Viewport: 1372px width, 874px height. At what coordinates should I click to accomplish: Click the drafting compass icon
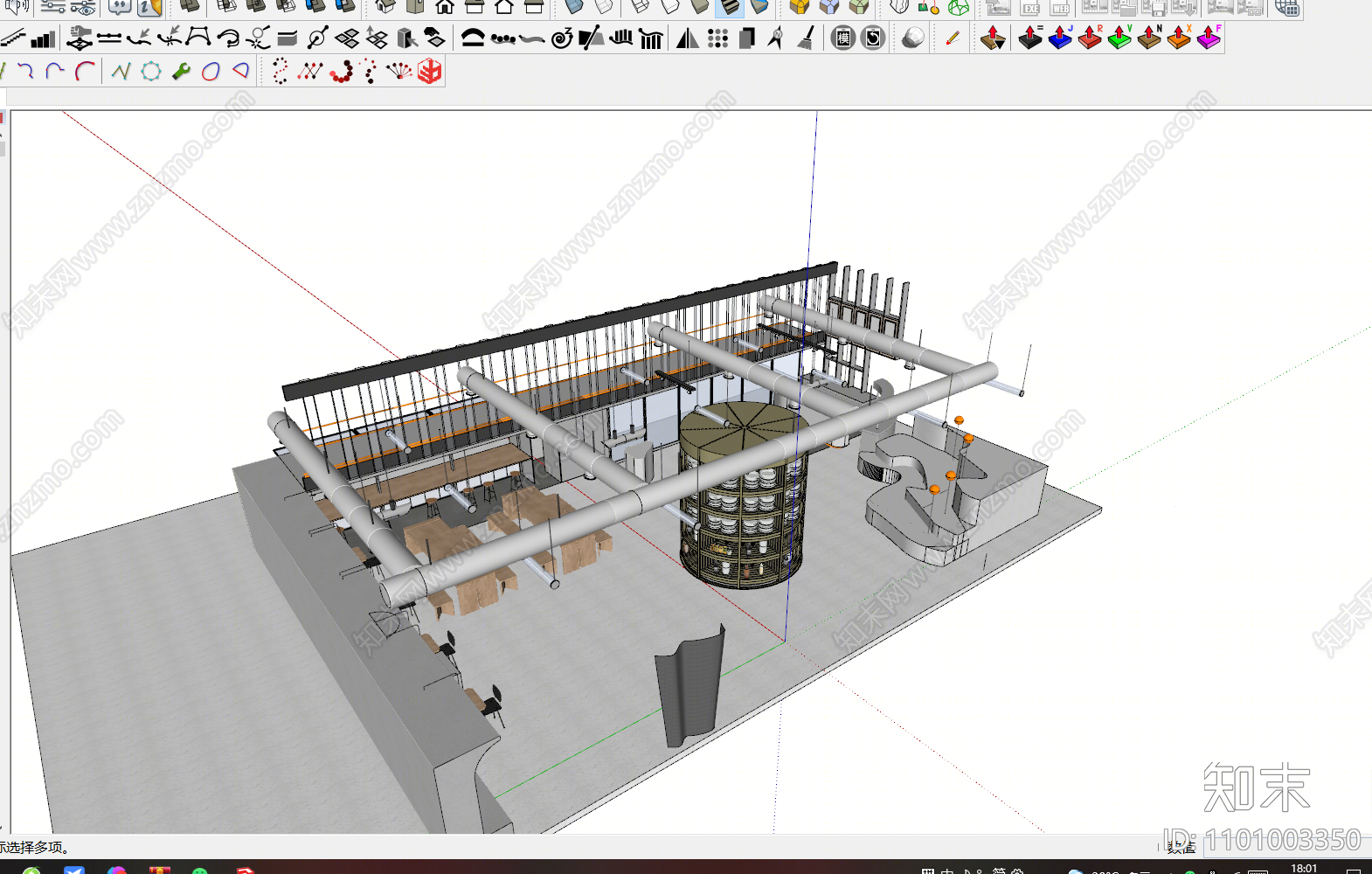click(x=776, y=38)
